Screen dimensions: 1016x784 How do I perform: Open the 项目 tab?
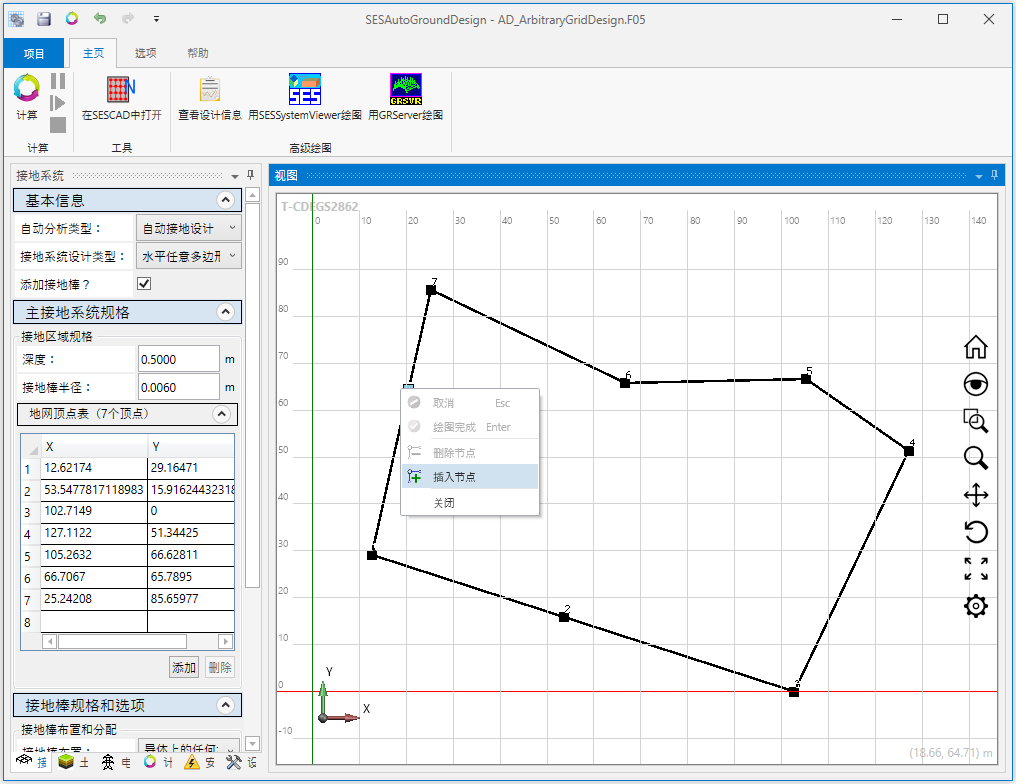(x=34, y=53)
